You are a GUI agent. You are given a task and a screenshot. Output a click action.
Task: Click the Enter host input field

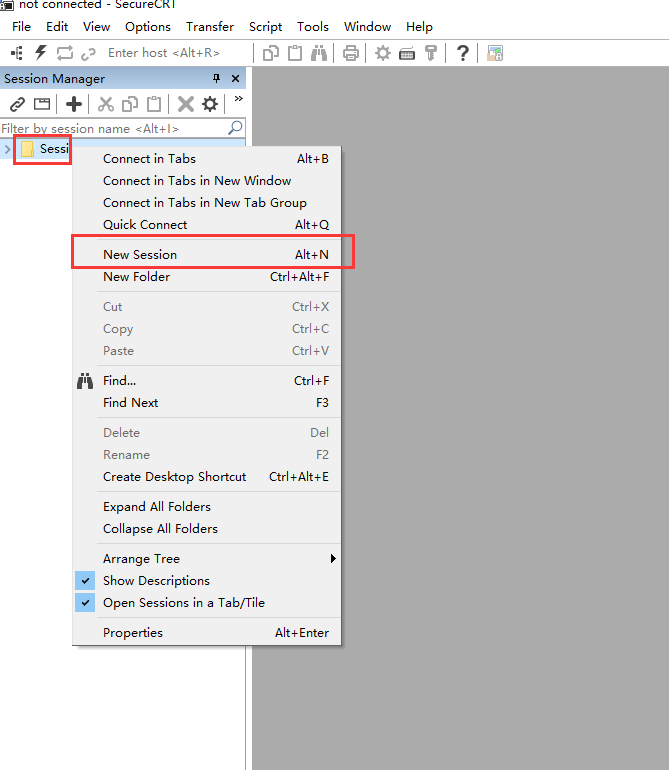177,53
